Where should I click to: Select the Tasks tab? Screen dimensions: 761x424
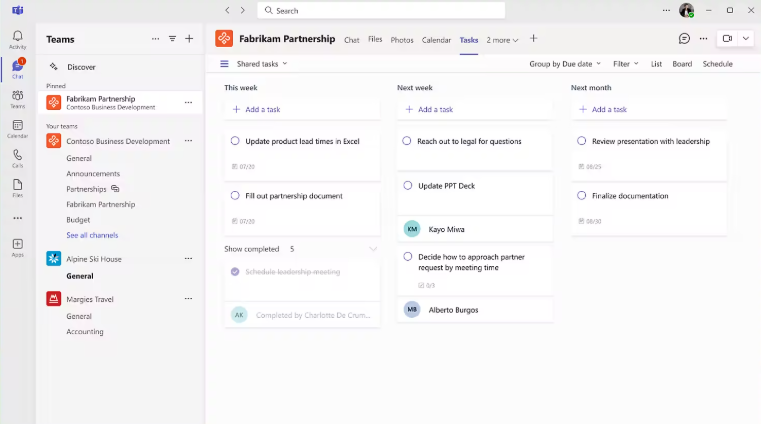click(469, 40)
